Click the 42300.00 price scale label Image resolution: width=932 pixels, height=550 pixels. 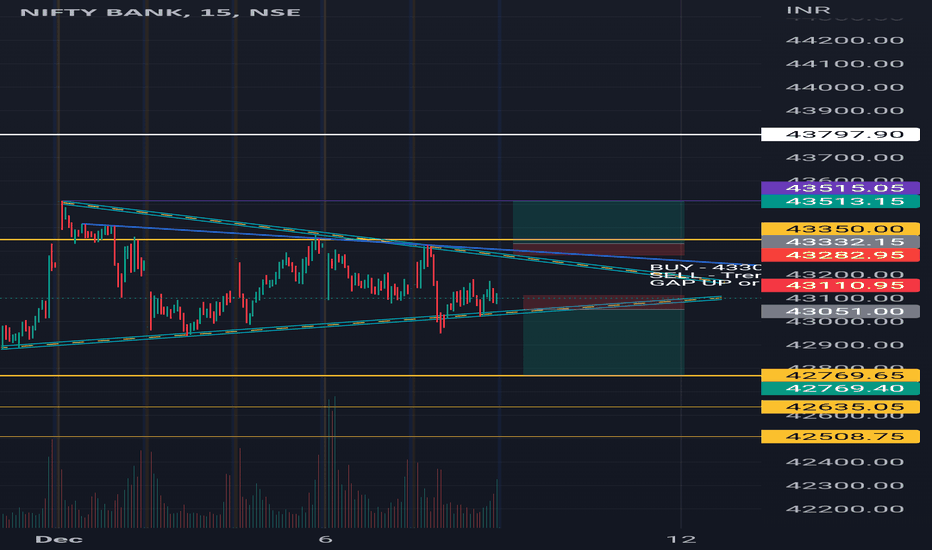coord(845,486)
